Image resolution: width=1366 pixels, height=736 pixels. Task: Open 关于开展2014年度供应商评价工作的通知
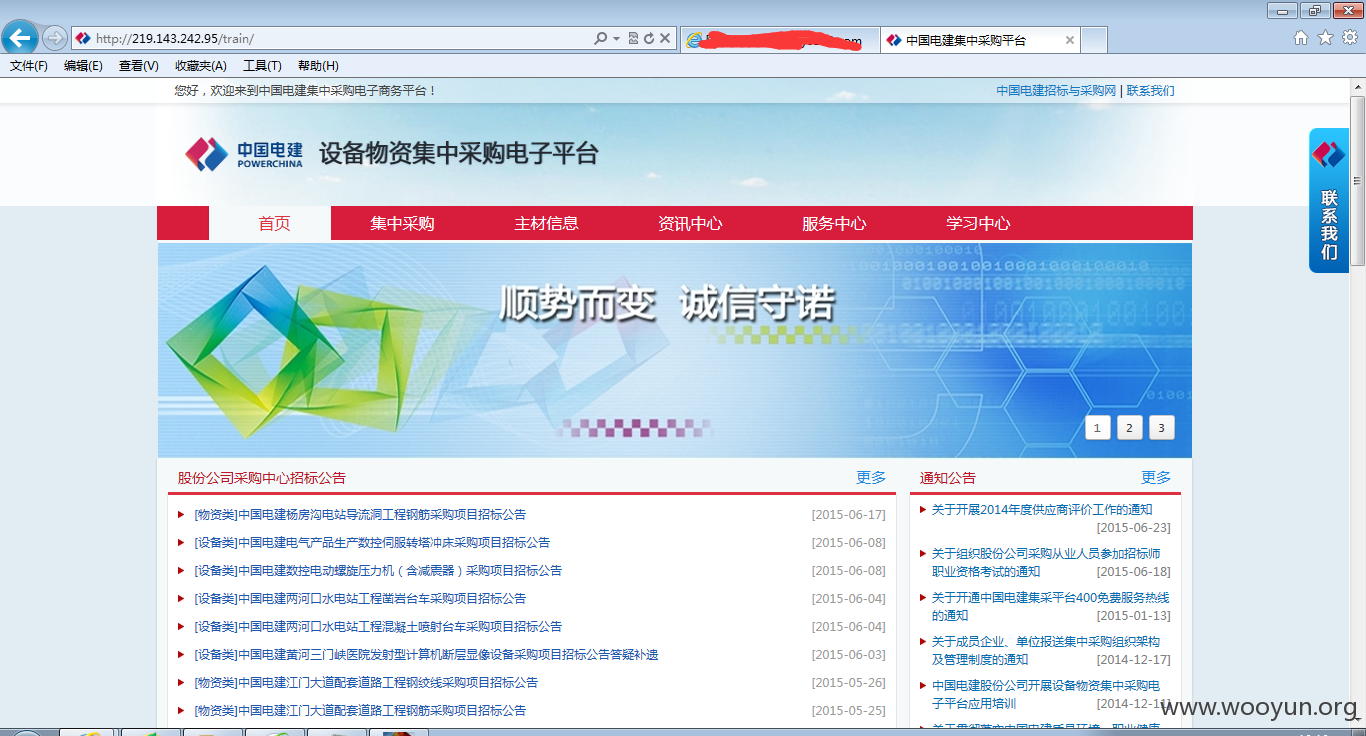coord(1042,510)
